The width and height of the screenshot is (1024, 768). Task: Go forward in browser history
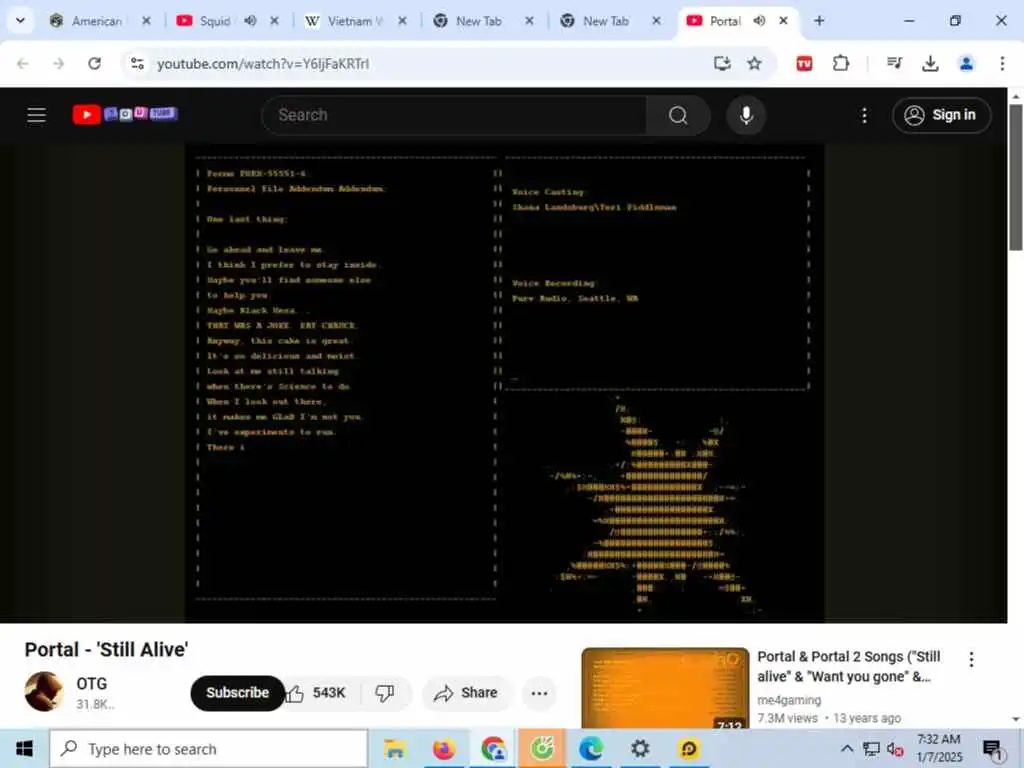click(x=59, y=63)
